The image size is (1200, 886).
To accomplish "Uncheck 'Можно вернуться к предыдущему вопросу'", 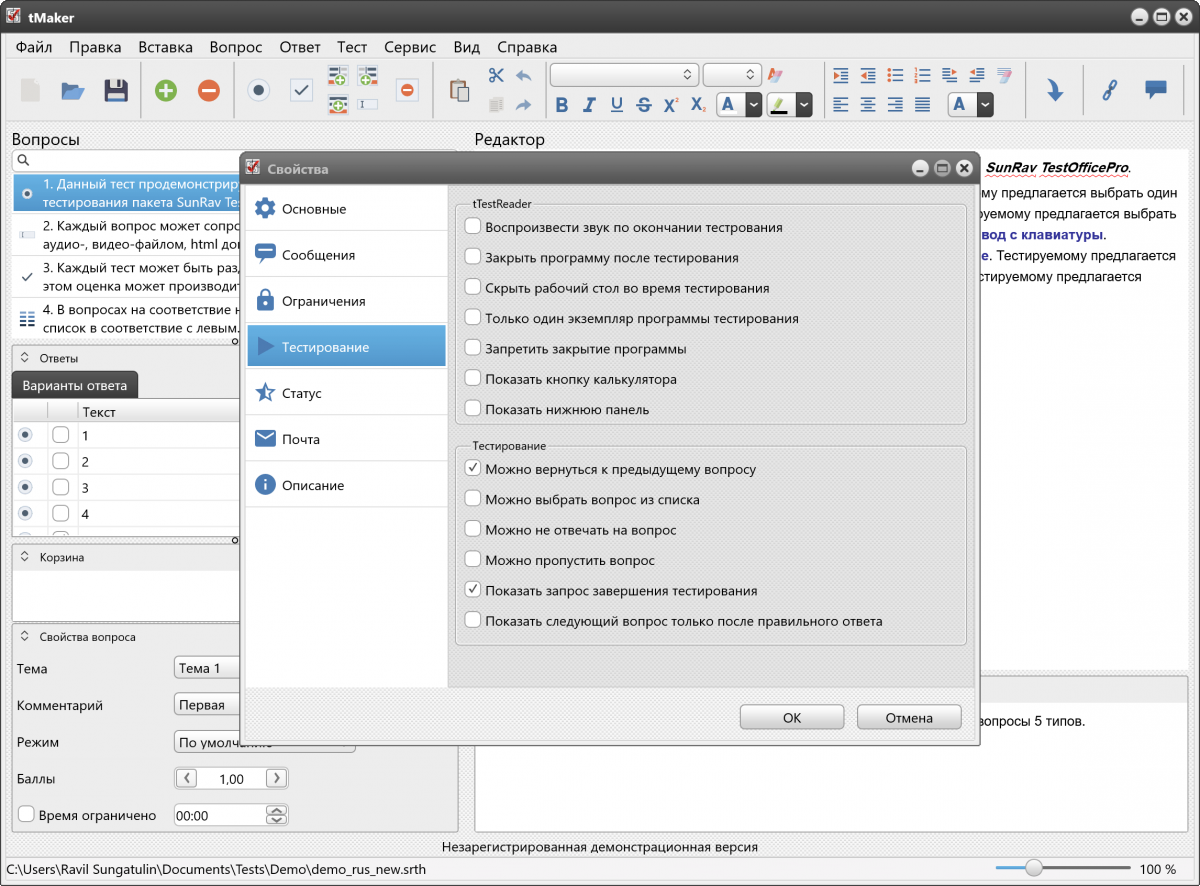I will 473,469.
